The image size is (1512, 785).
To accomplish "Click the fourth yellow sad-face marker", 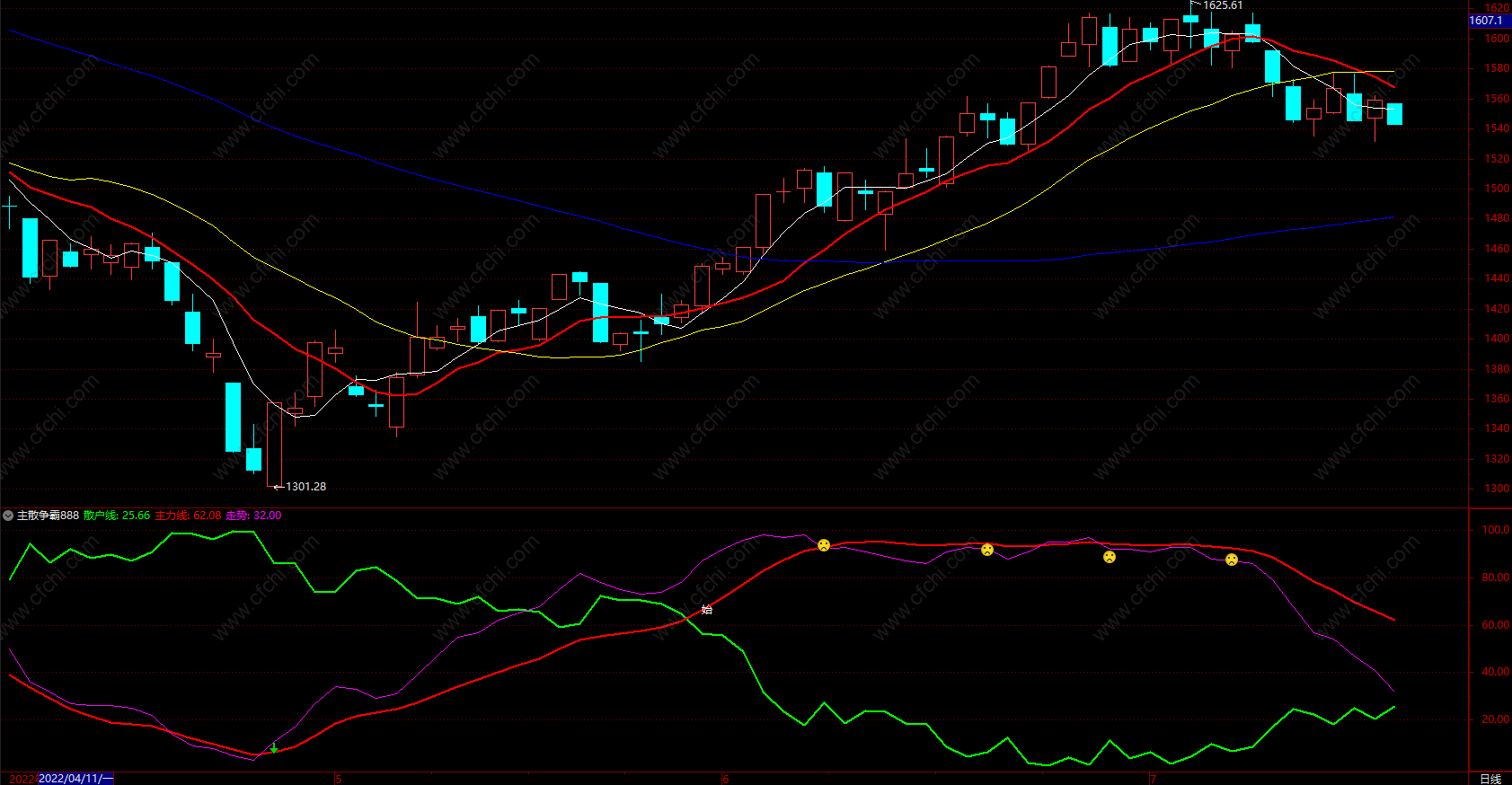I will (x=1232, y=560).
